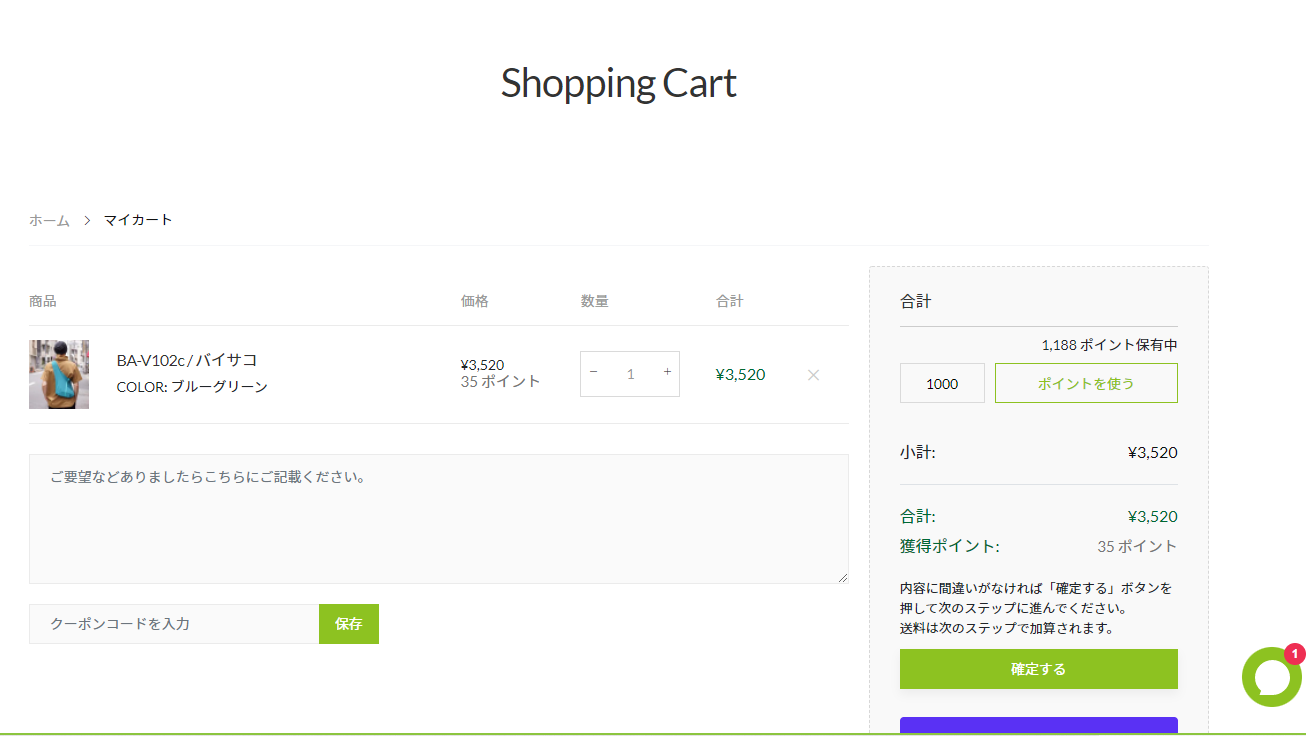Go to ホーム via the breadcrumb
This screenshot has height=736, width=1308.
[49, 220]
